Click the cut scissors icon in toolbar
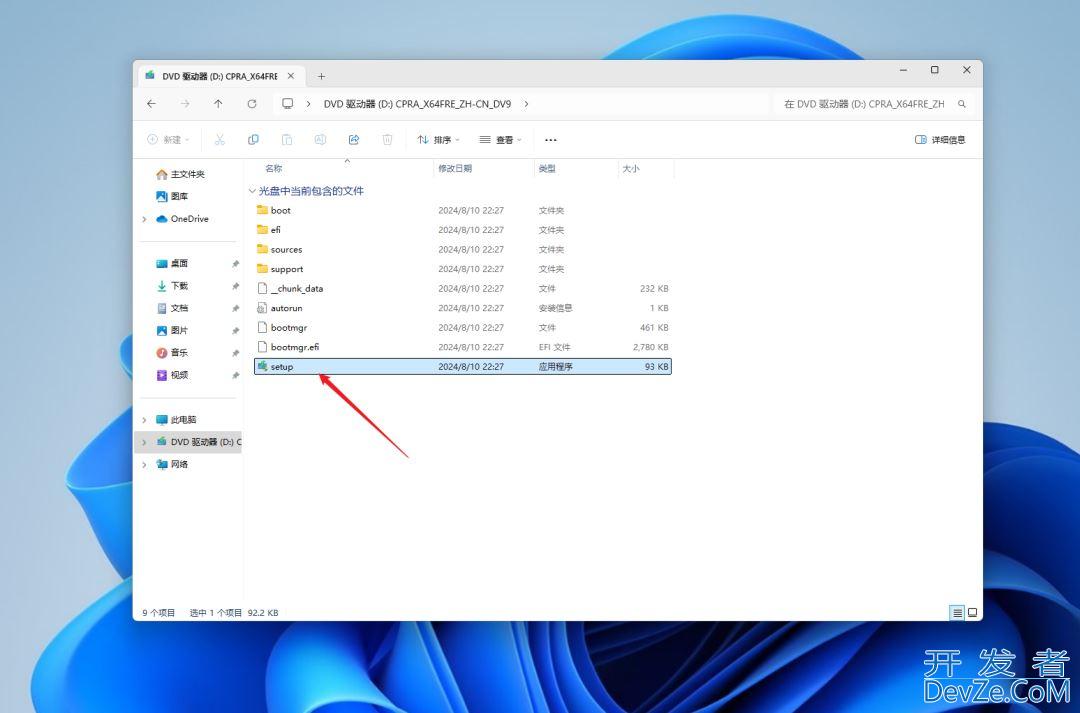Viewport: 1080px width, 713px height. coord(220,140)
